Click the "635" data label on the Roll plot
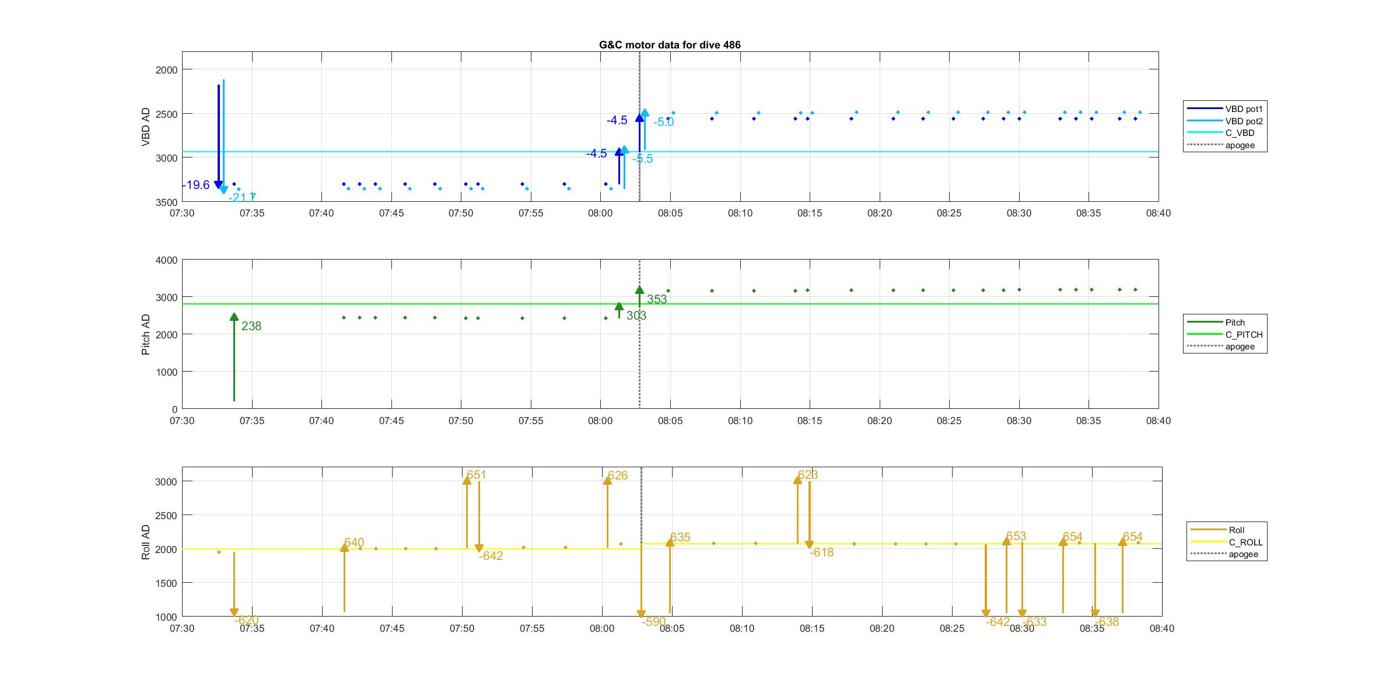Screen dimensions: 1400x693 (680, 537)
